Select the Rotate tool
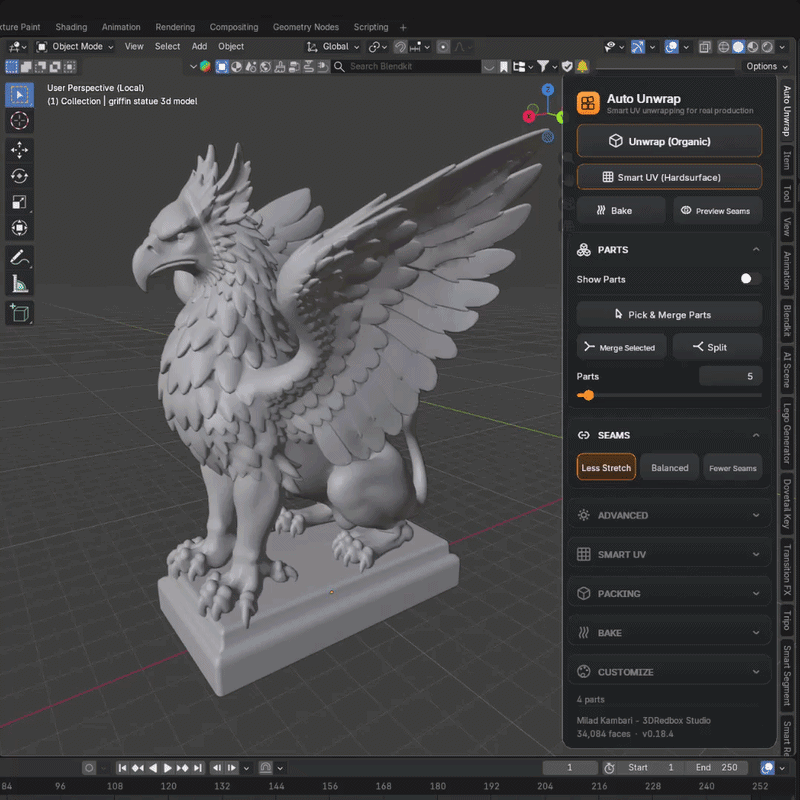This screenshot has height=800, width=800. click(x=19, y=176)
